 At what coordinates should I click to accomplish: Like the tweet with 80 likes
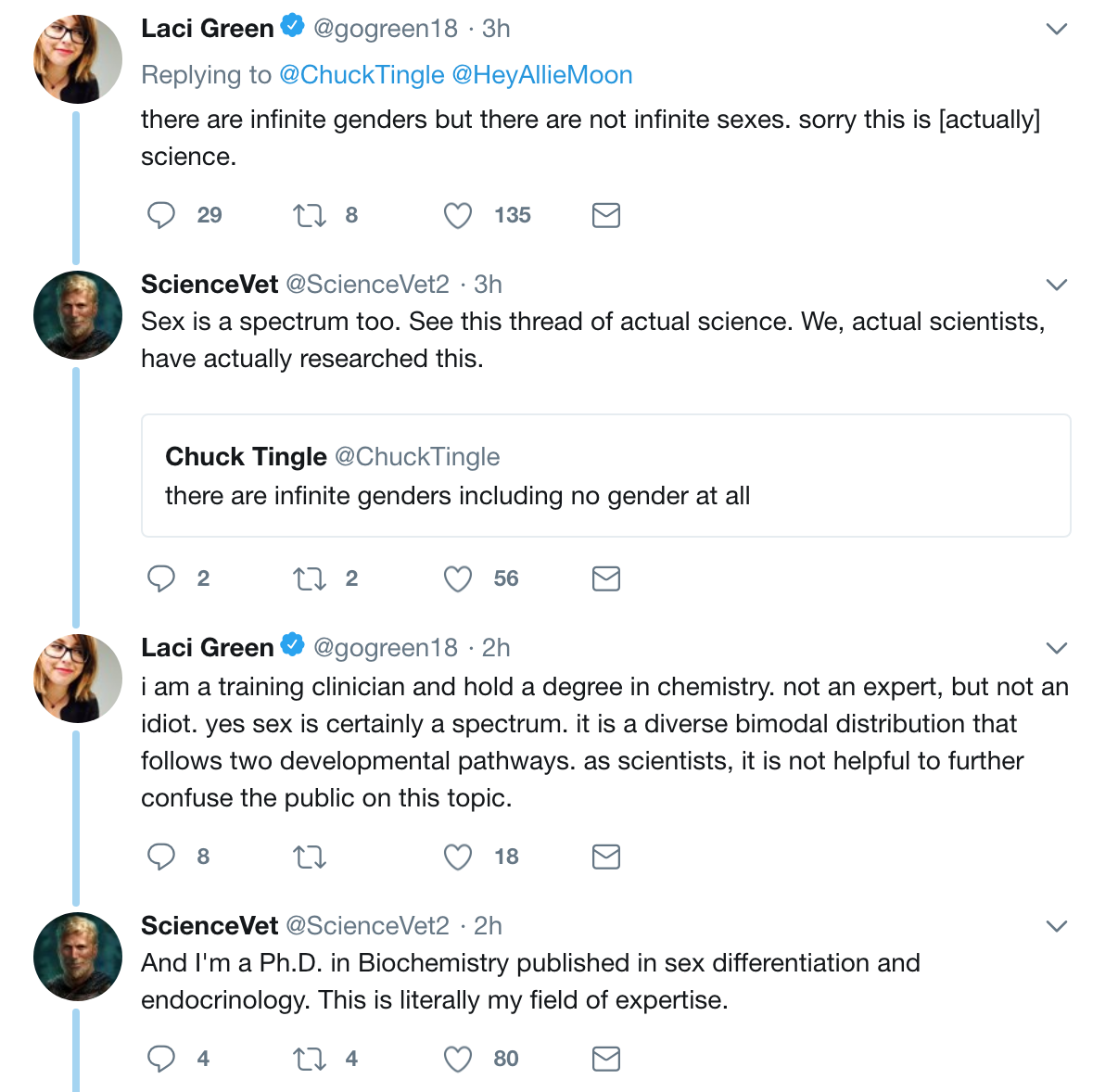[458, 1059]
